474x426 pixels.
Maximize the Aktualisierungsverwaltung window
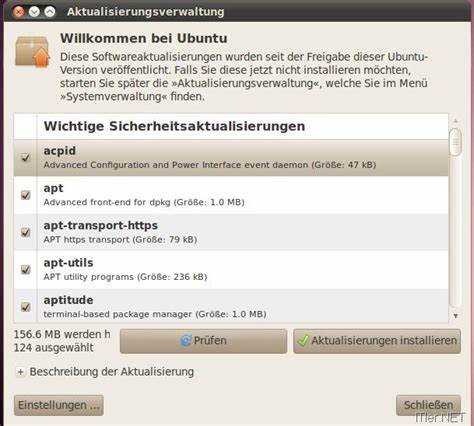(x=50, y=12)
